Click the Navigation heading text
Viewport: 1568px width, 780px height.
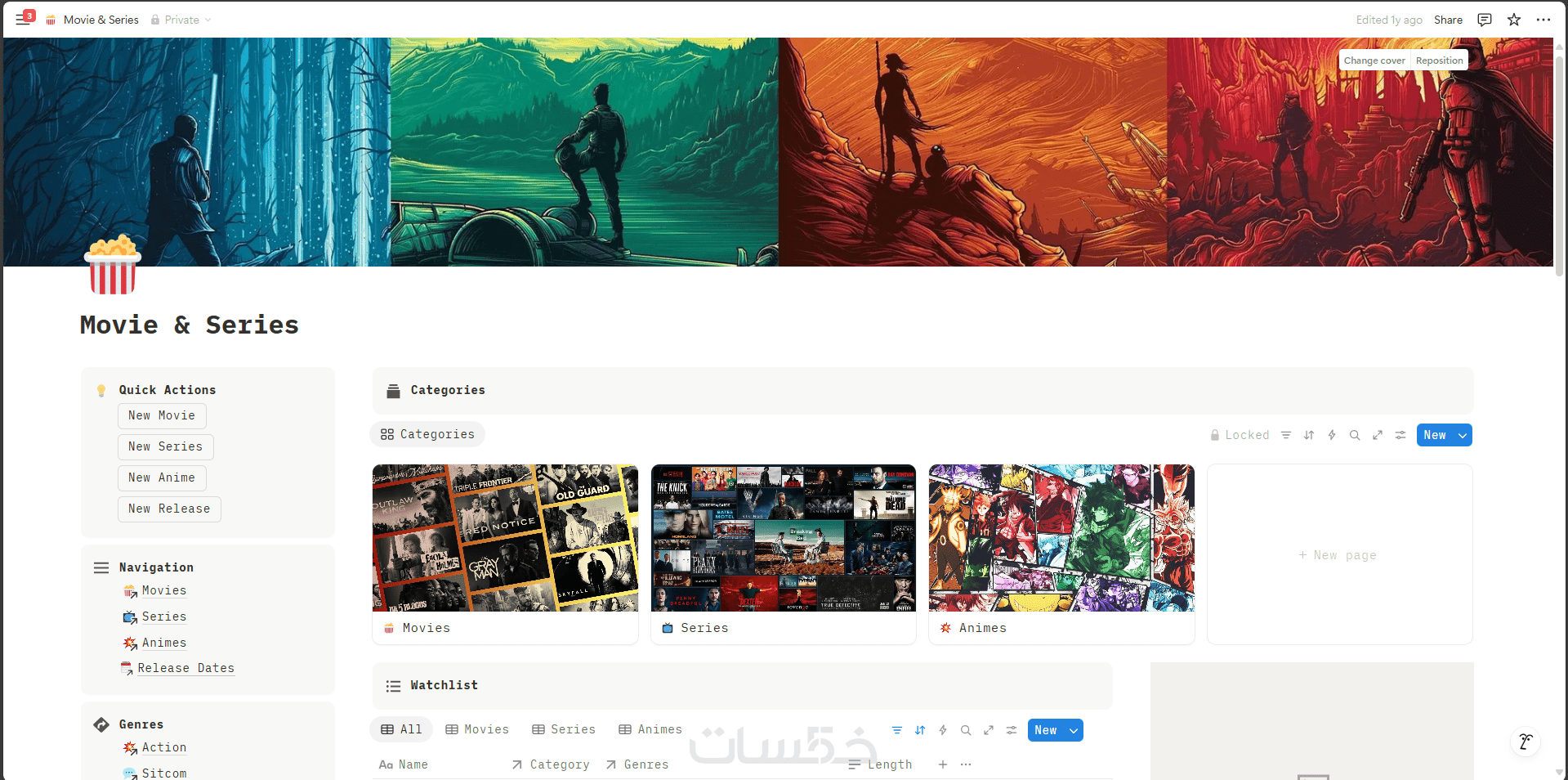157,567
